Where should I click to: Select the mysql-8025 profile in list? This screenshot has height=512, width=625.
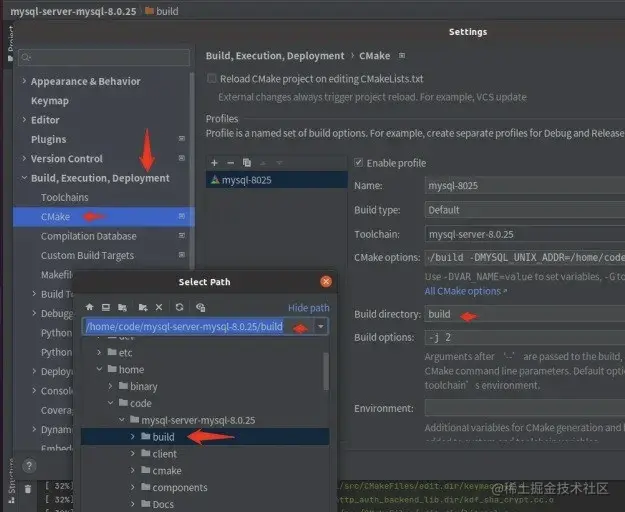click(277, 180)
